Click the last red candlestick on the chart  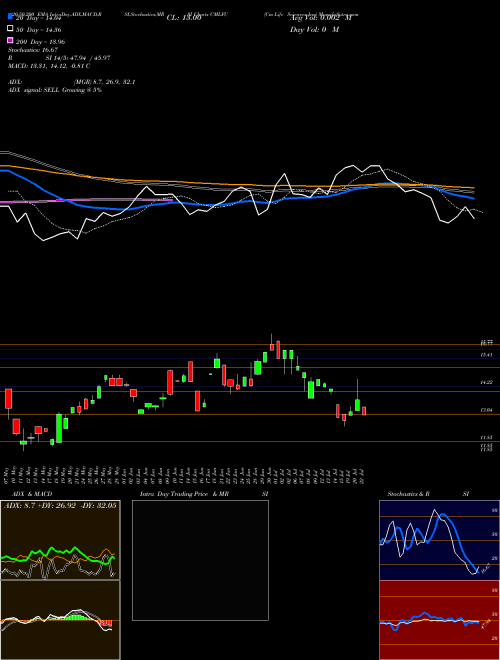point(364,411)
